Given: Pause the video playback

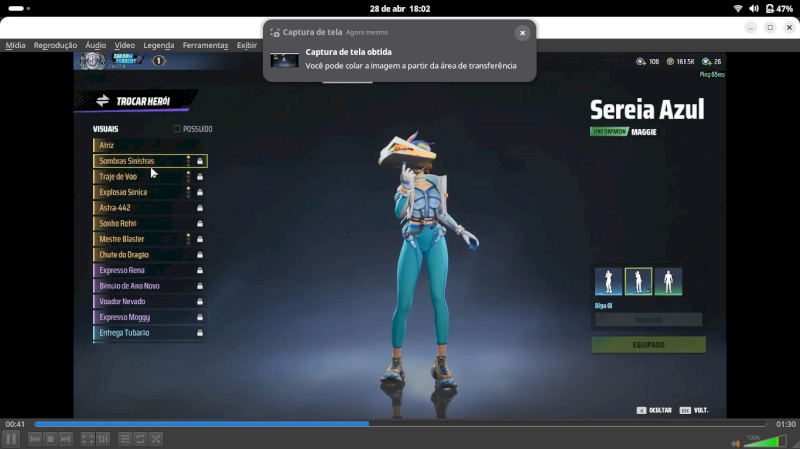Looking at the screenshot, I should click(x=11, y=439).
